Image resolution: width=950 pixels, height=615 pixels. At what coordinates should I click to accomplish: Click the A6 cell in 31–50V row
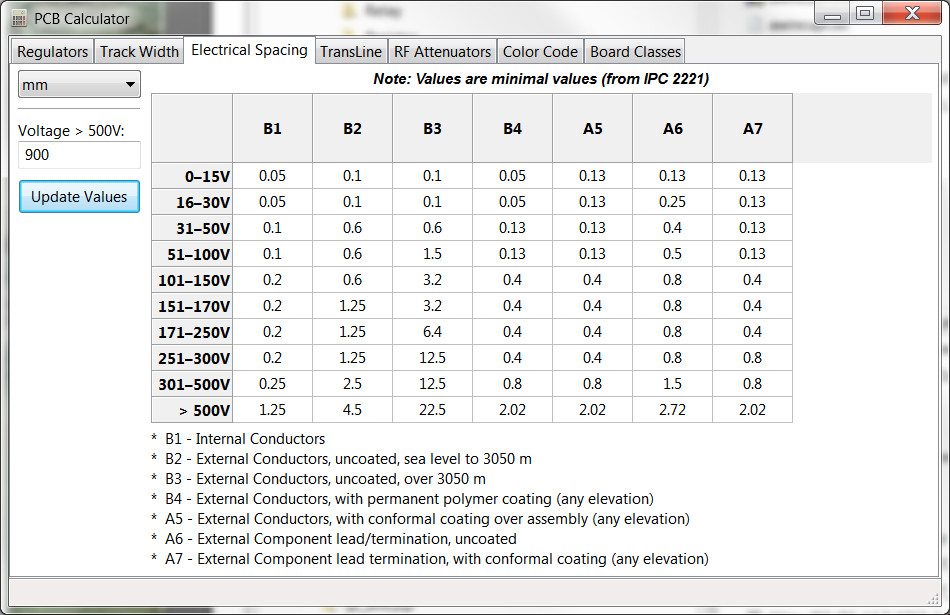tap(672, 228)
